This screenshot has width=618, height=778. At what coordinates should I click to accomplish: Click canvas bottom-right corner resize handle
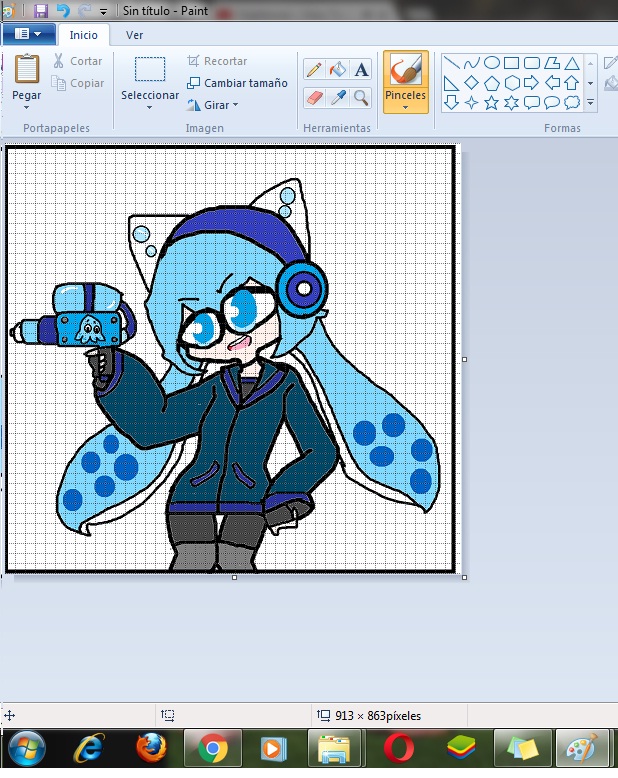coord(464,577)
